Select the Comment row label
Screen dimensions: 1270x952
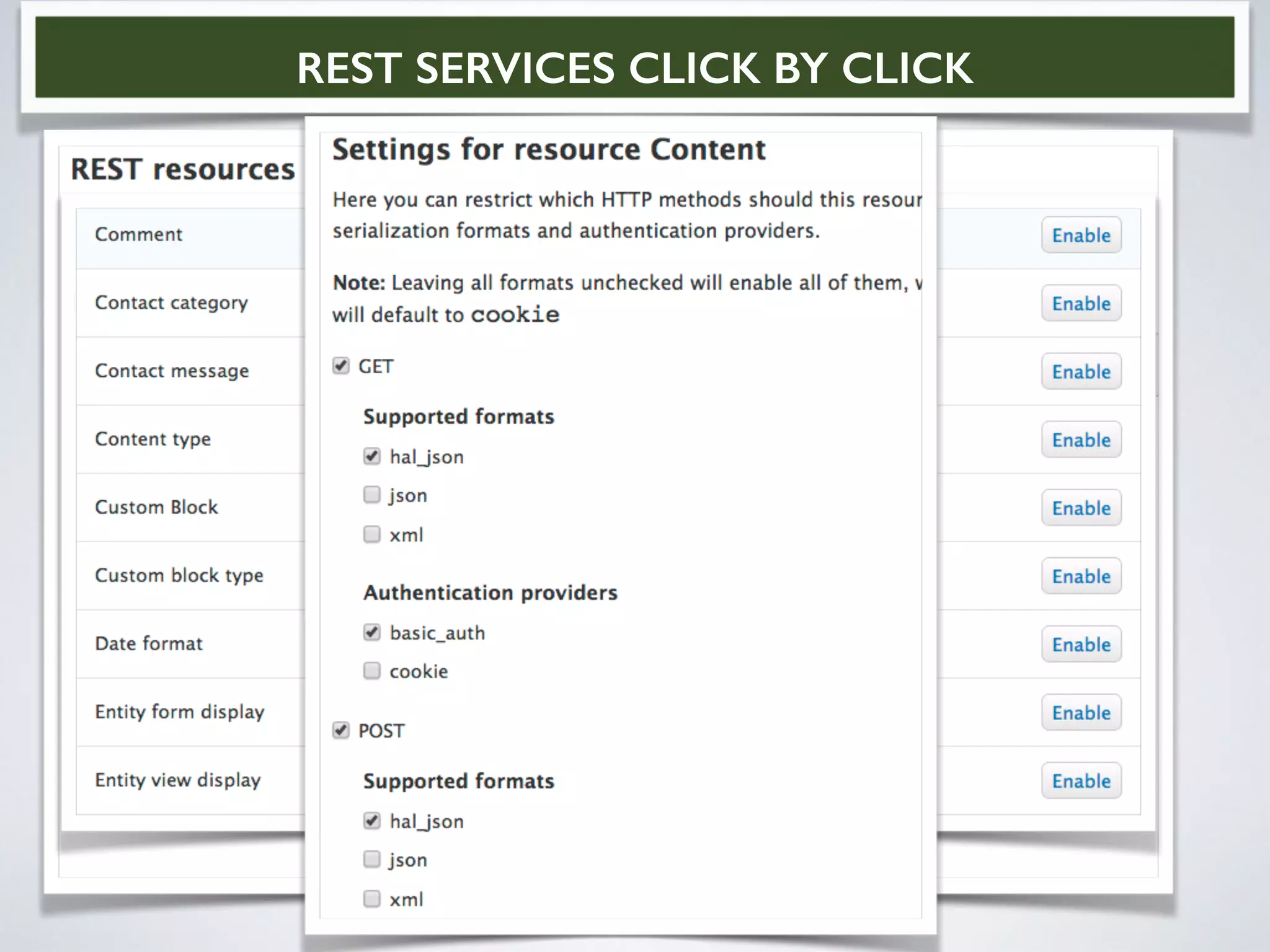click(x=139, y=234)
